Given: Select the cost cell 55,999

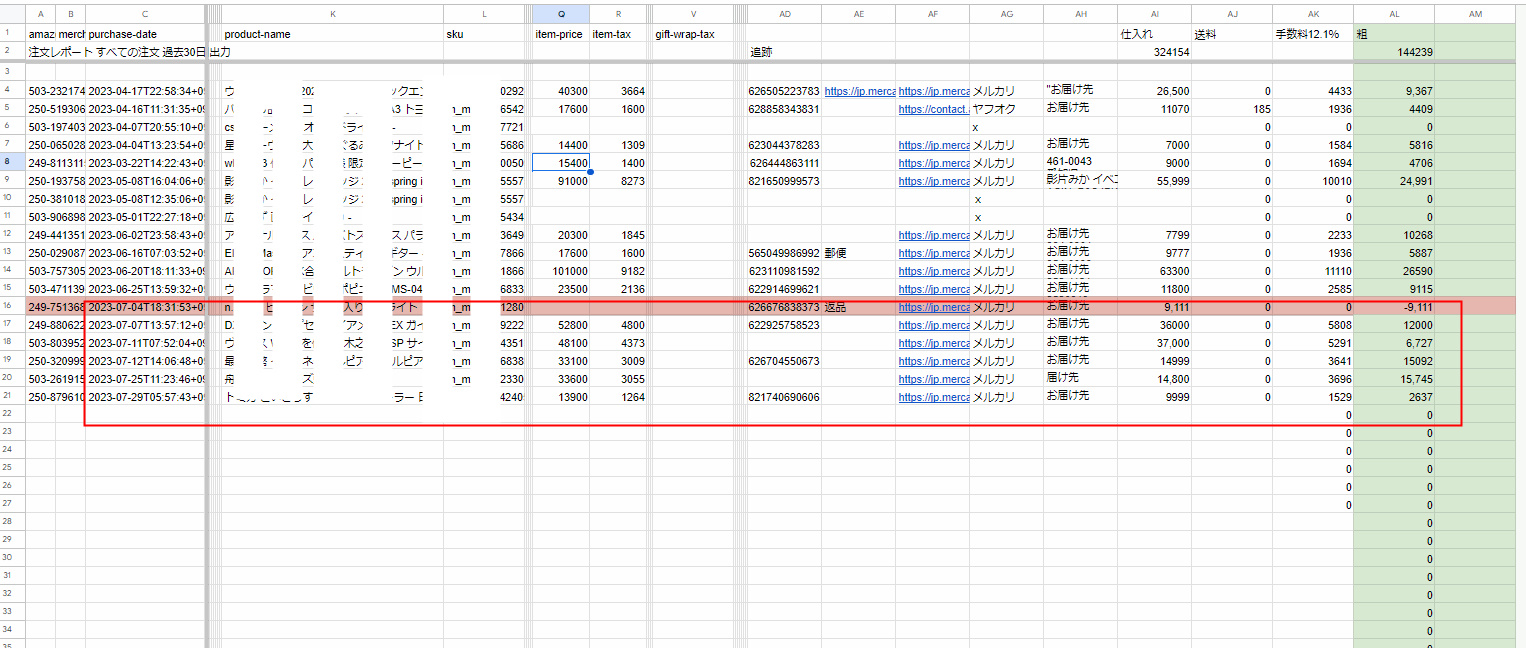Looking at the screenshot, I should [1154, 181].
